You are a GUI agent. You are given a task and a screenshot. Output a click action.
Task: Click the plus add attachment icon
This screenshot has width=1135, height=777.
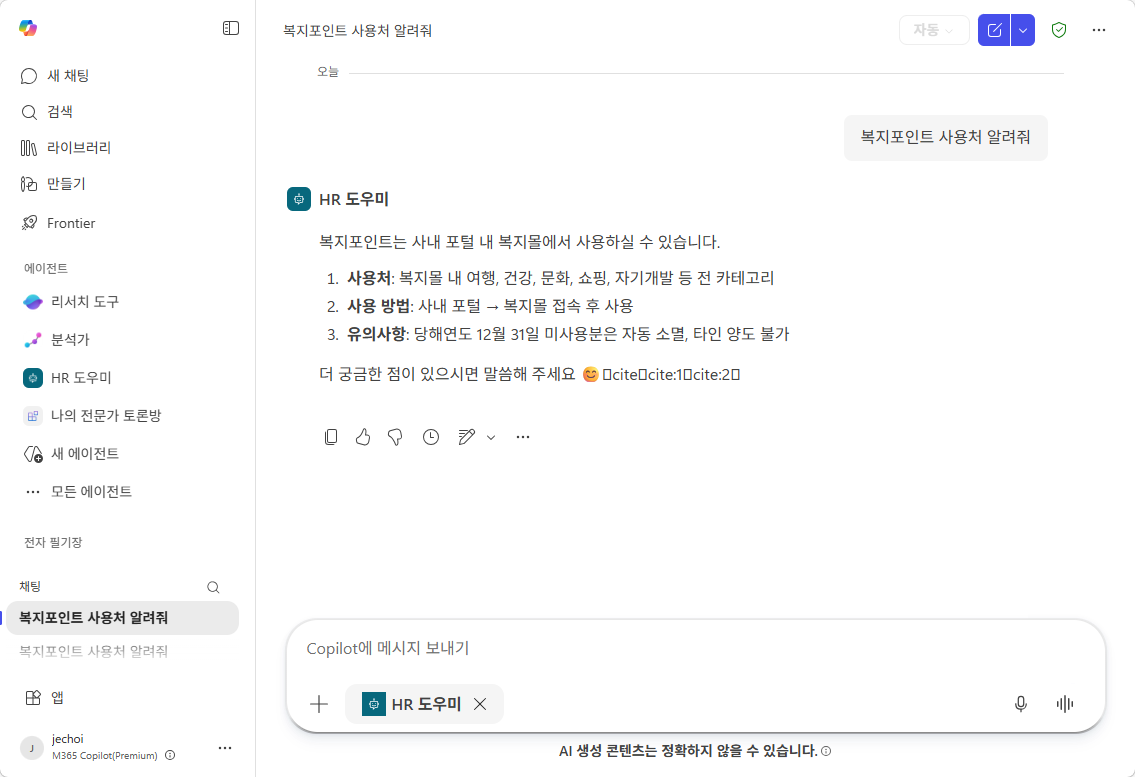click(x=319, y=704)
